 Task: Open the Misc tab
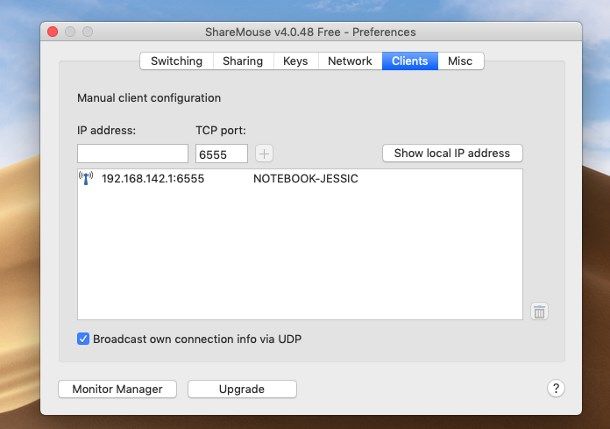click(461, 61)
